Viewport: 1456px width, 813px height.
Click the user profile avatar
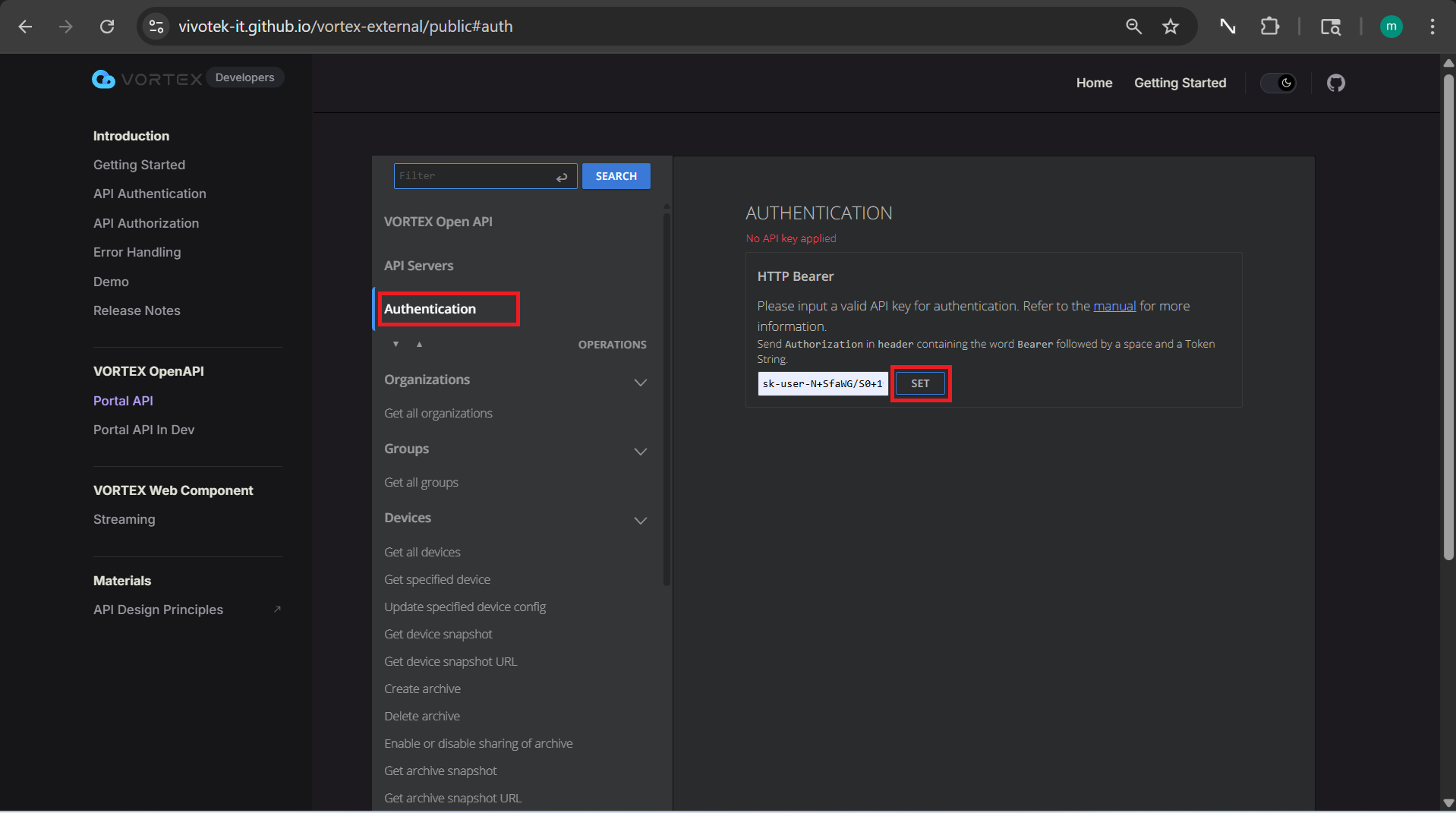[x=1391, y=27]
